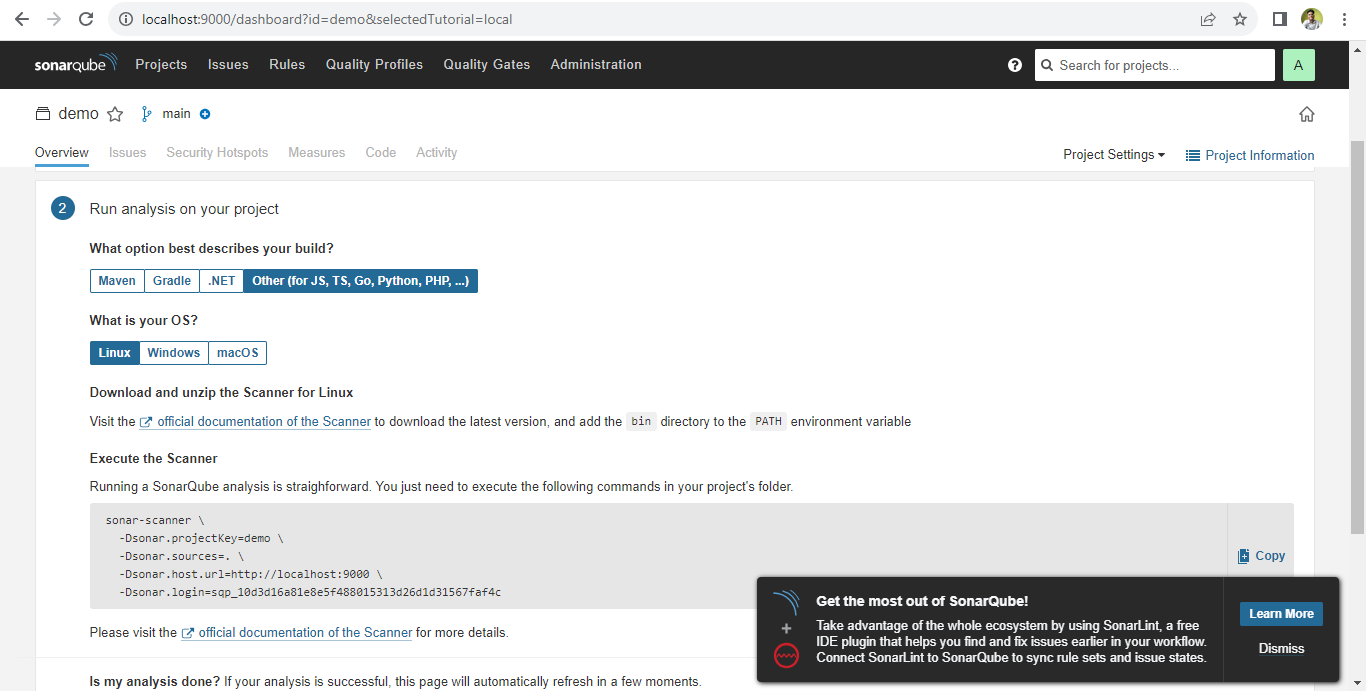Open browser side panel icon
Image resolution: width=1366 pixels, height=691 pixels.
pos(1279,19)
